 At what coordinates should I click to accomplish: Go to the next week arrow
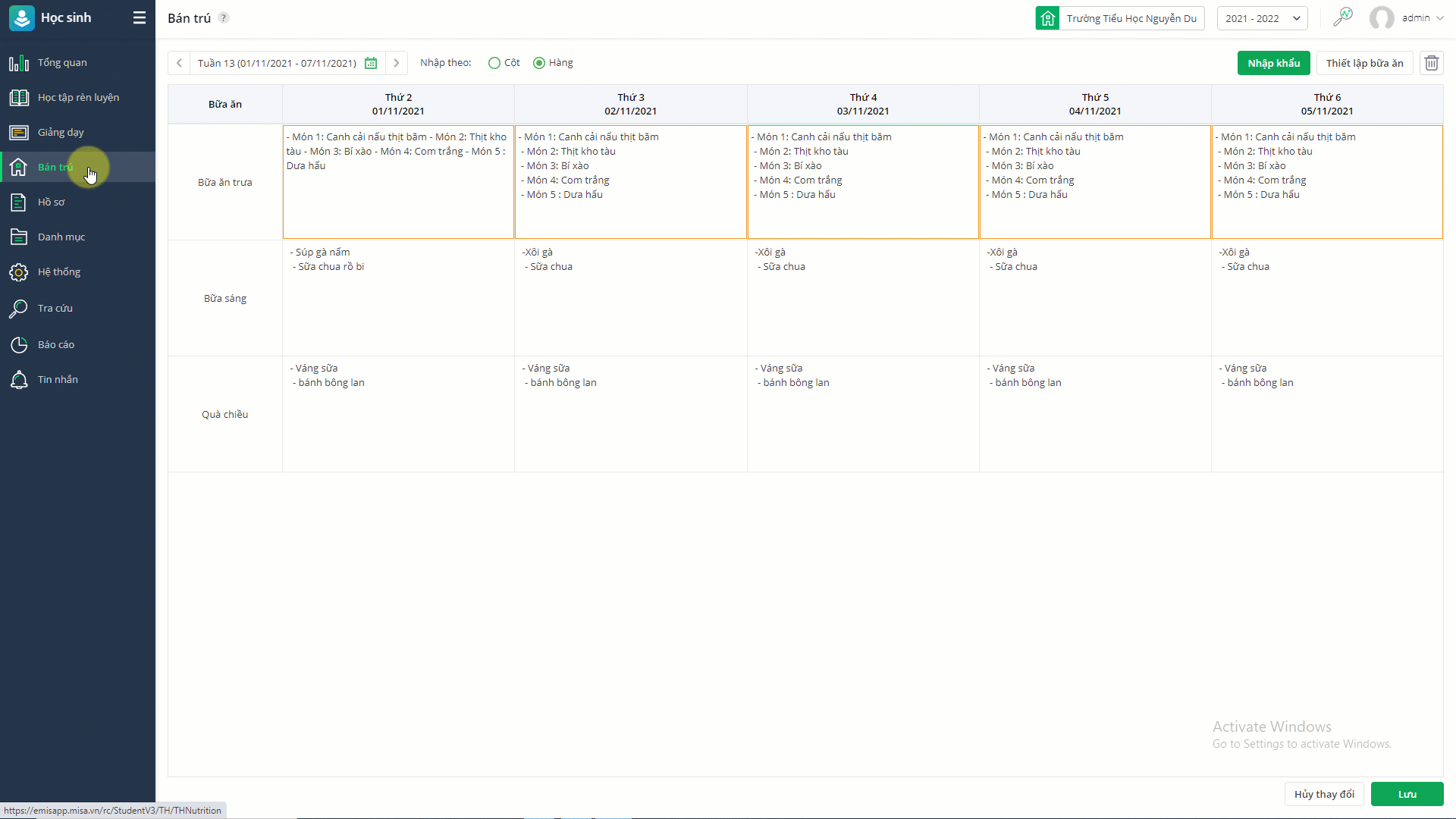point(396,63)
